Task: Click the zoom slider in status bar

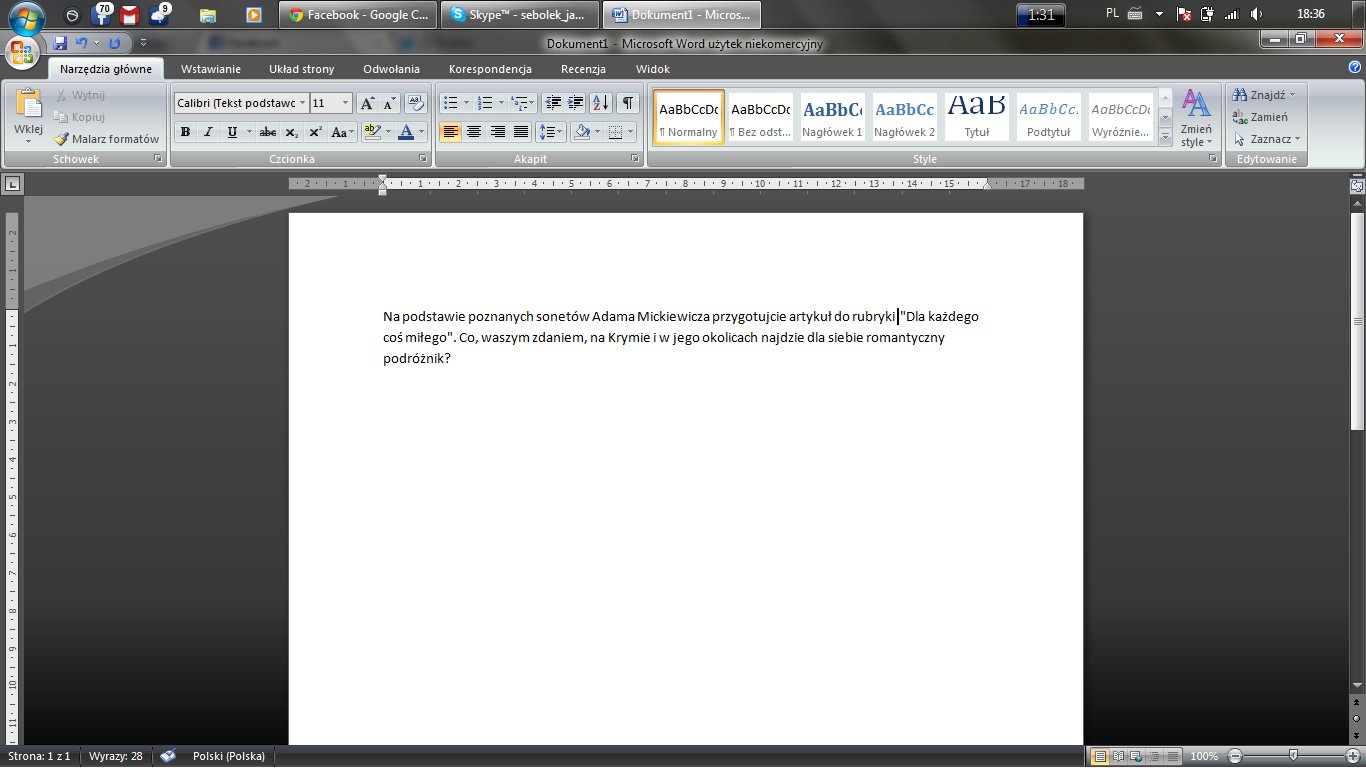Action: pos(1294,756)
